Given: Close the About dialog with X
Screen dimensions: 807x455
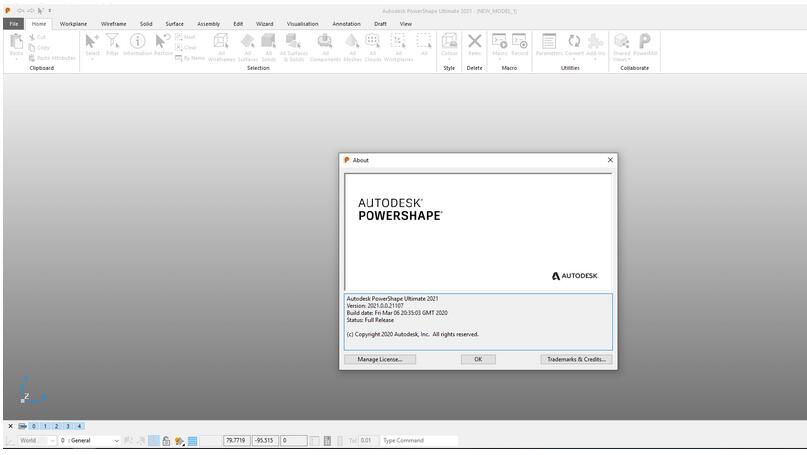Looking at the screenshot, I should click(610, 160).
